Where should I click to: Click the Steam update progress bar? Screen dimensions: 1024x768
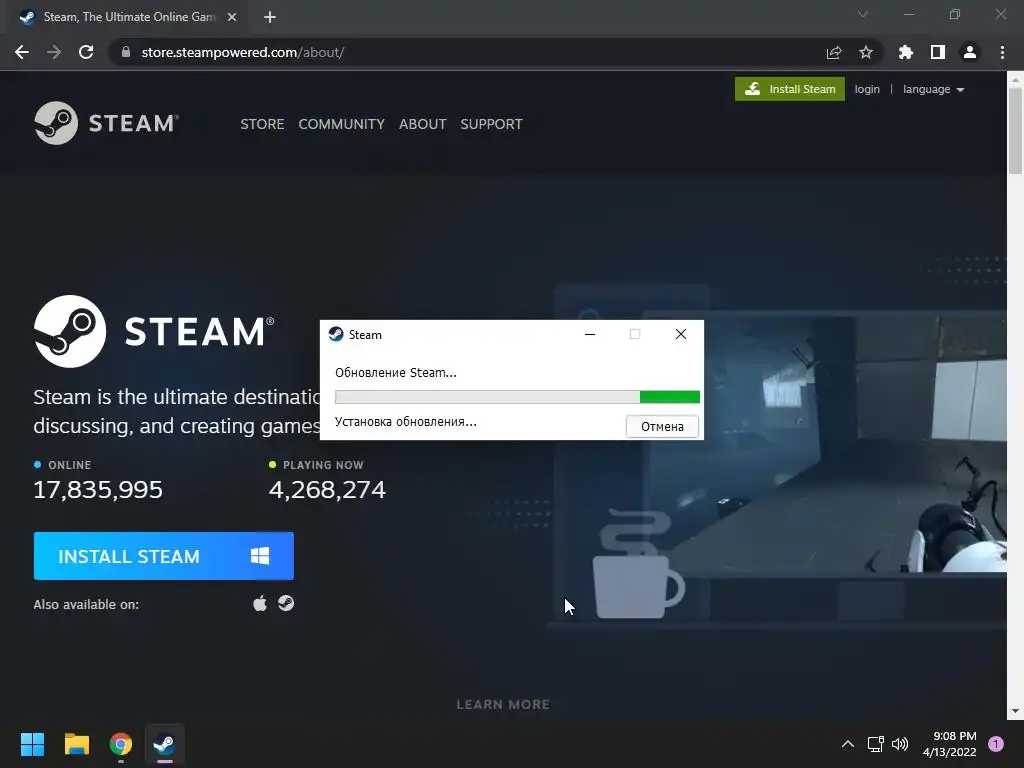(x=517, y=397)
